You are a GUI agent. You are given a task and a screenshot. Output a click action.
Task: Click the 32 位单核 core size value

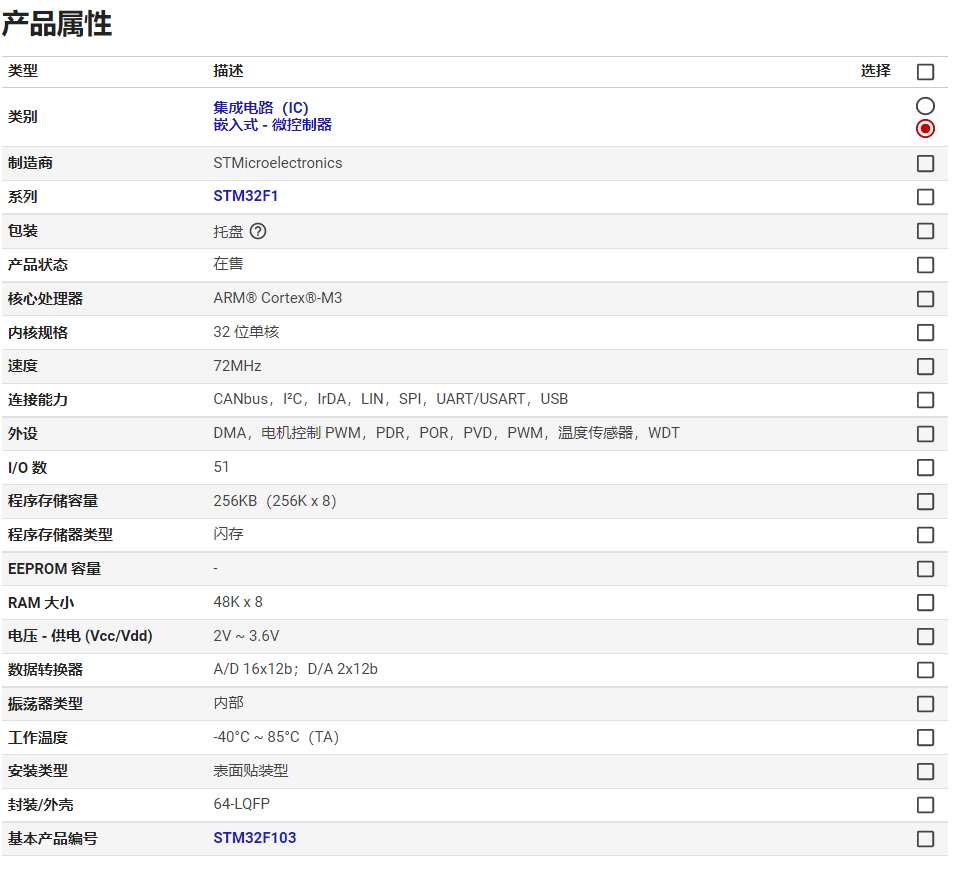[246, 332]
